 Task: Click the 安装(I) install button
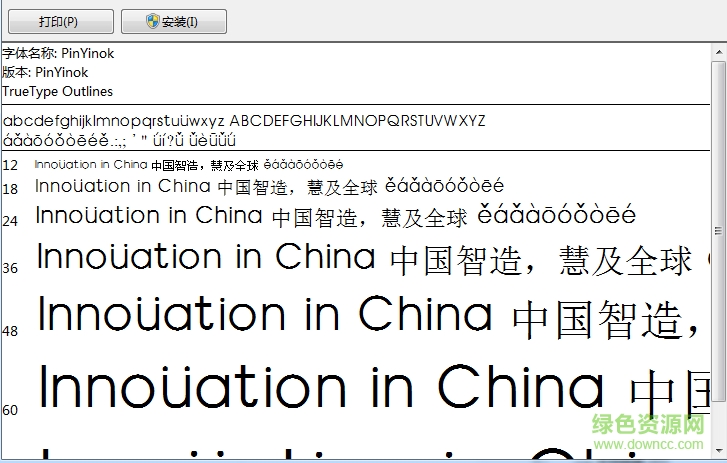tap(174, 21)
